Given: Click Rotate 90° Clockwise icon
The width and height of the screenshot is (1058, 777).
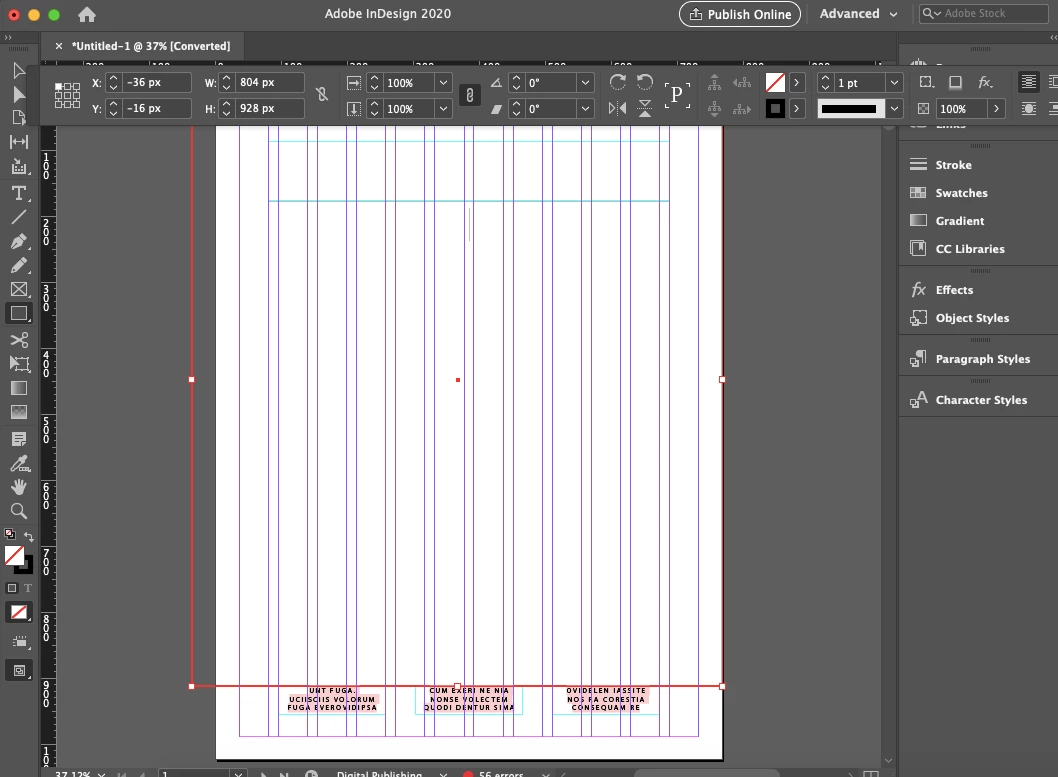Looking at the screenshot, I should 617,82.
